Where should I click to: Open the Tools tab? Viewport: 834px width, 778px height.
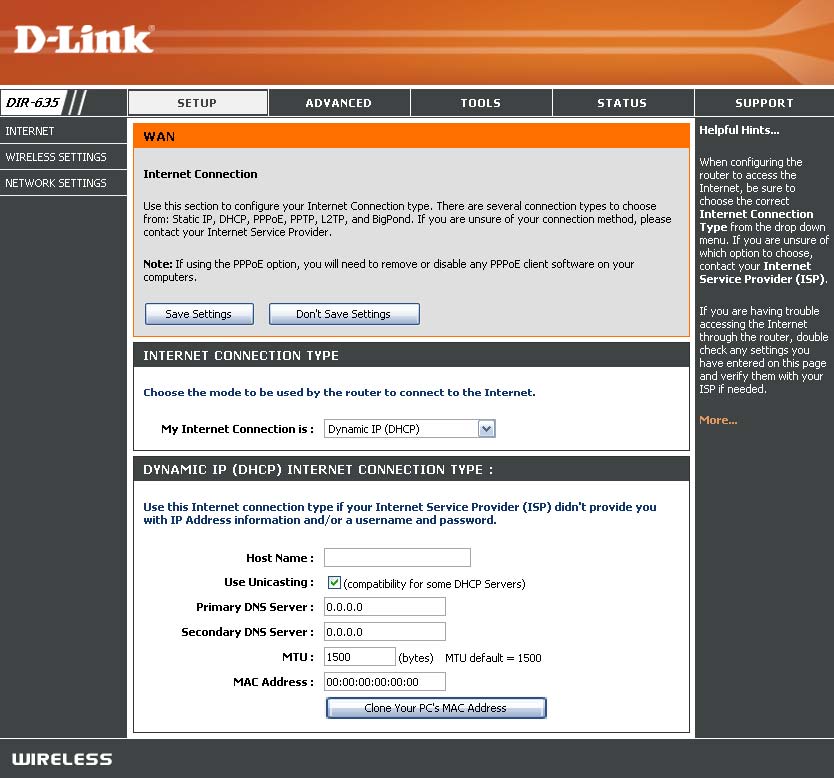(481, 103)
